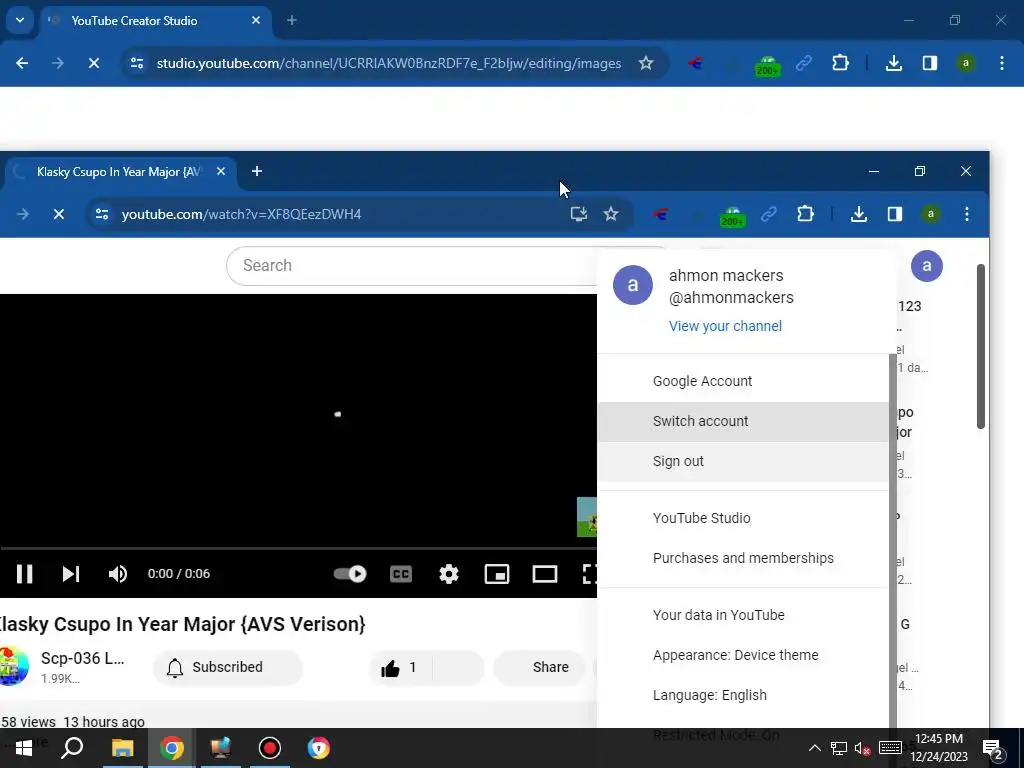Skip to next video in player
Image resolution: width=1024 pixels, height=768 pixels.
[71, 573]
